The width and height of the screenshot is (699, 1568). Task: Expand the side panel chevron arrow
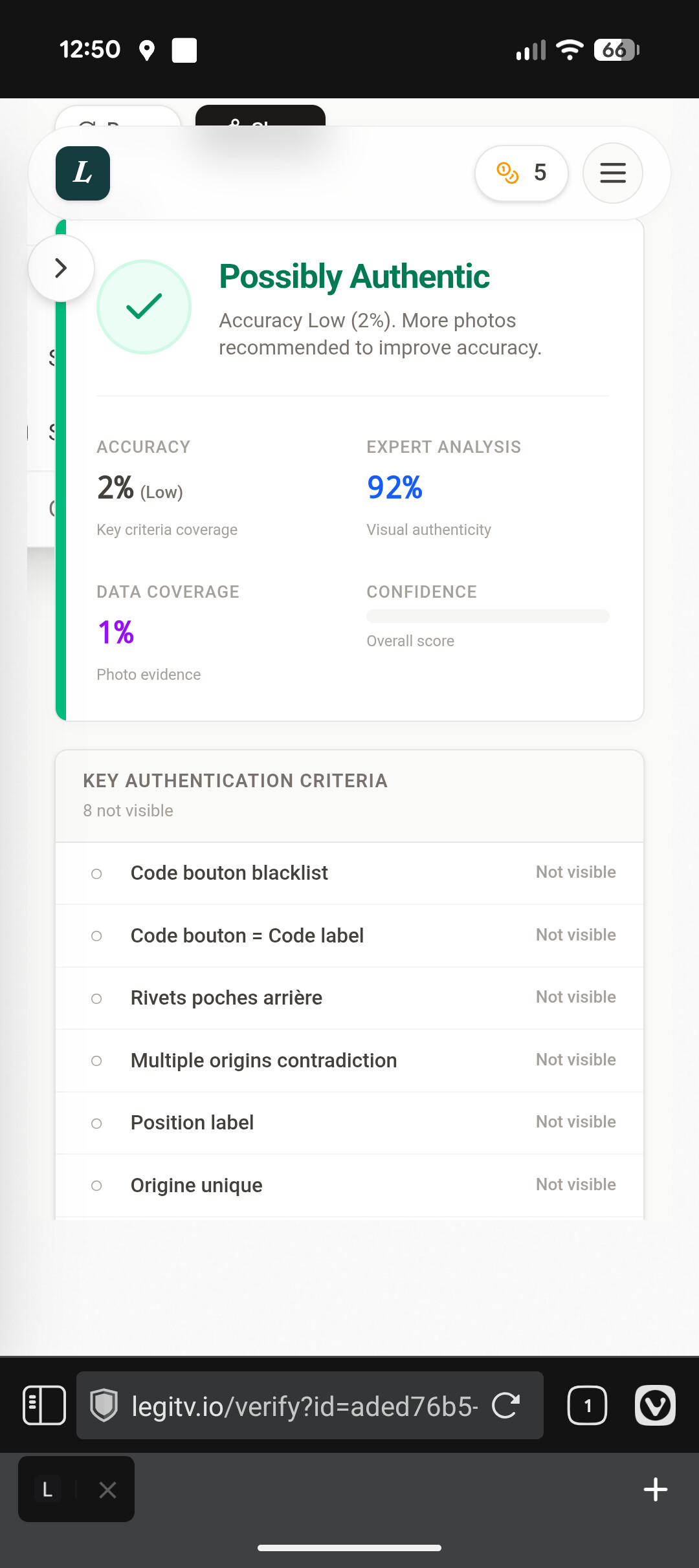tap(61, 268)
